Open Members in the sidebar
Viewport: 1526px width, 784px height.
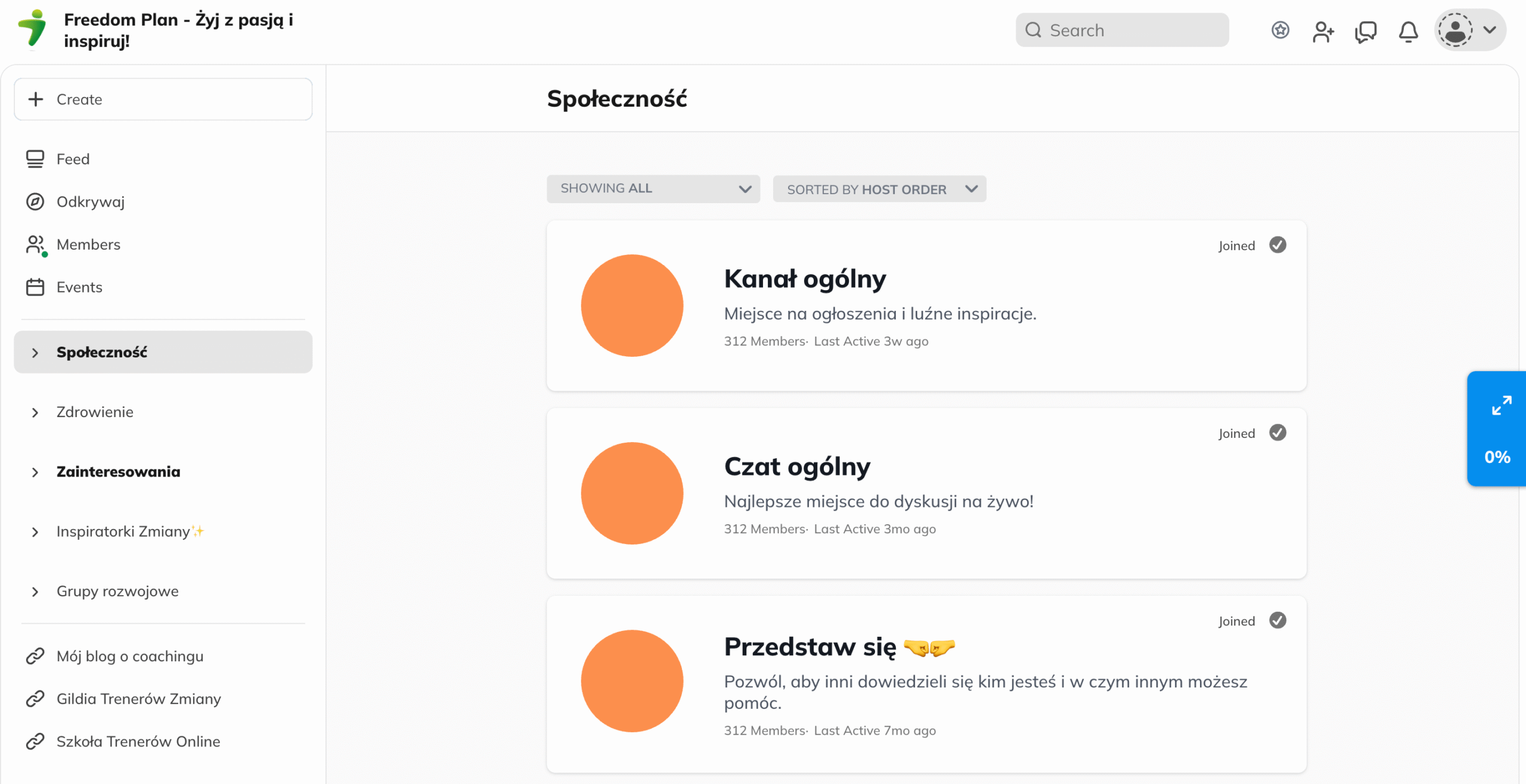coord(88,244)
